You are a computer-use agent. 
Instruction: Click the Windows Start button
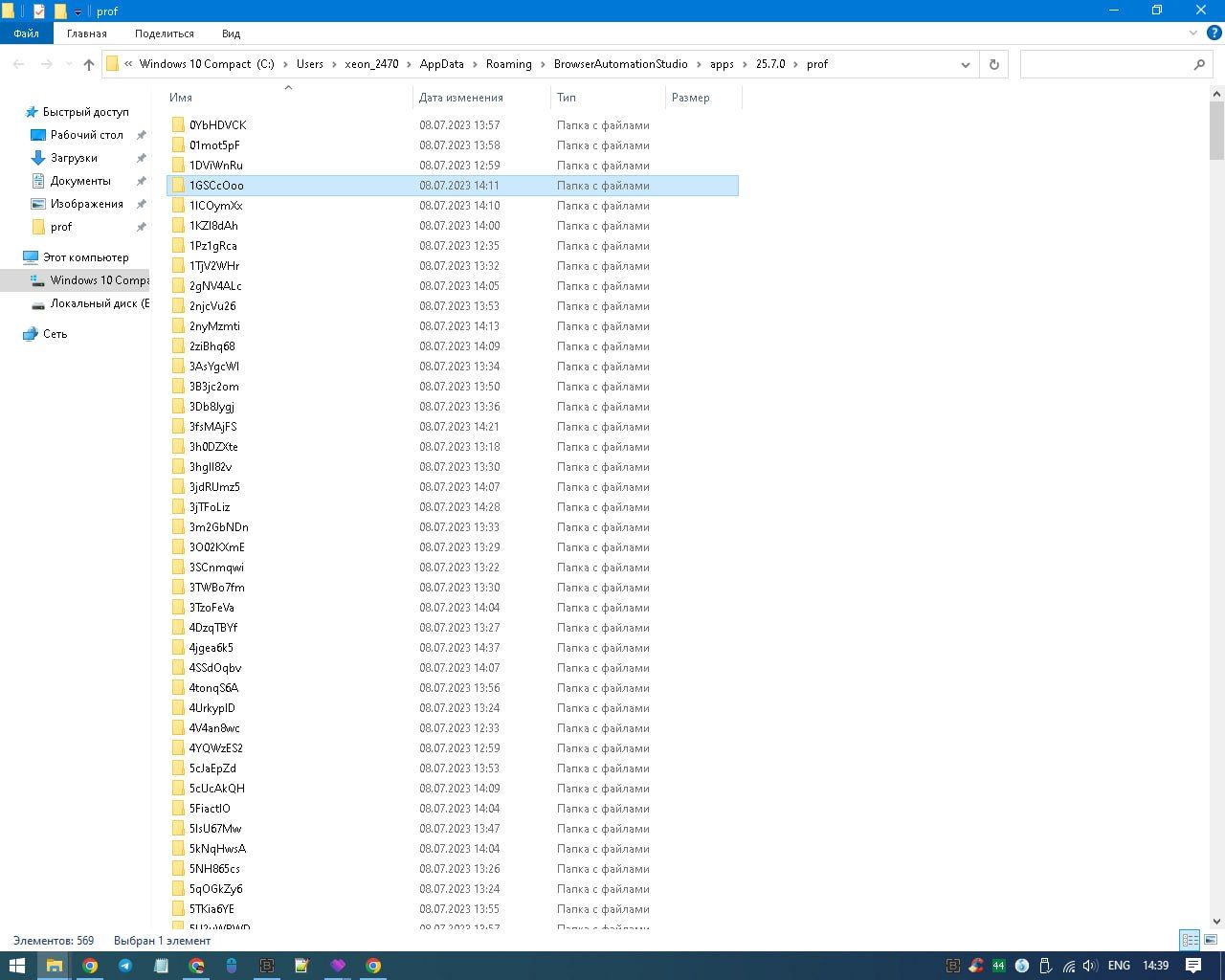(x=16, y=966)
